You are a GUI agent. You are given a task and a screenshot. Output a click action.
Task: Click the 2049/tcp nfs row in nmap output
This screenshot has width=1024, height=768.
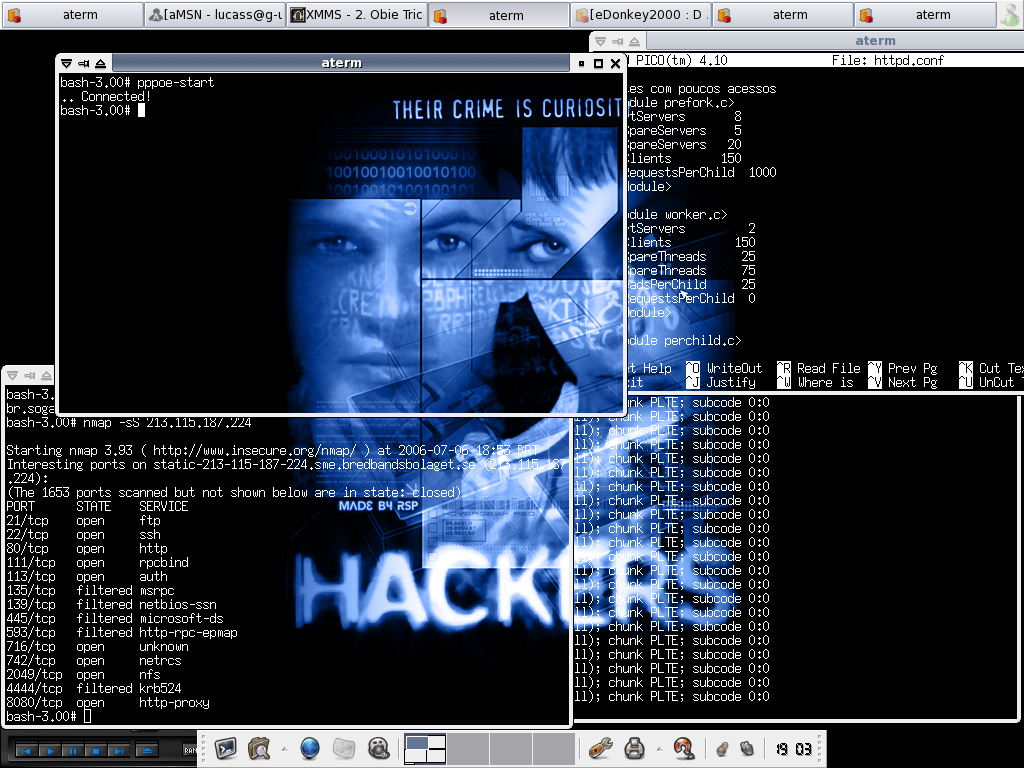click(x=84, y=675)
